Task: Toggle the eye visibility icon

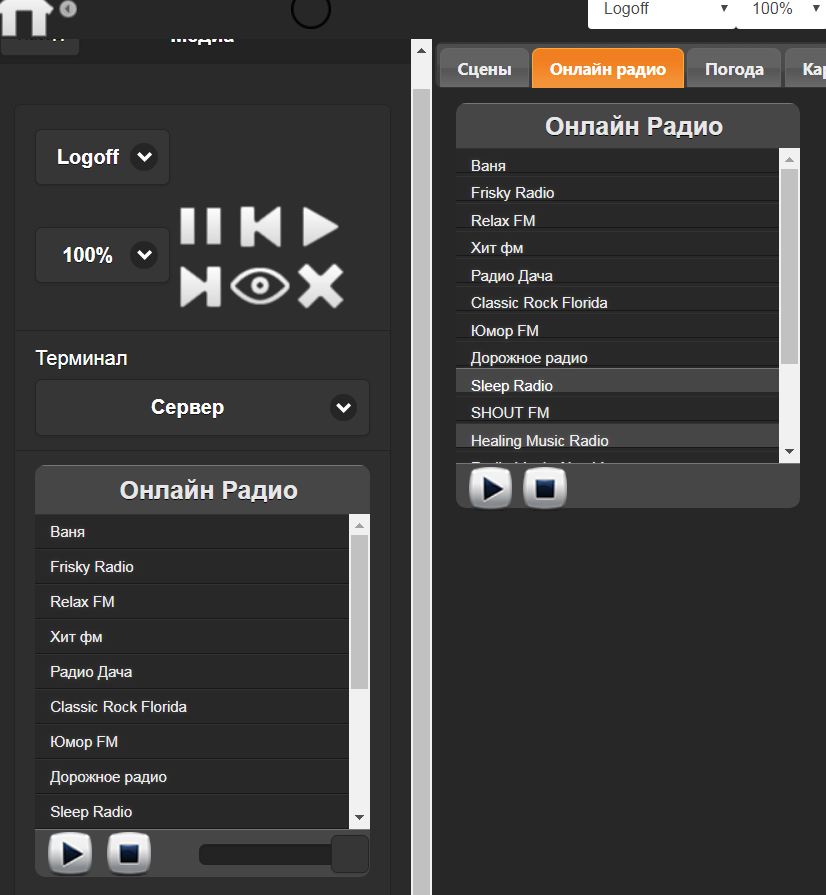Action: click(x=260, y=287)
